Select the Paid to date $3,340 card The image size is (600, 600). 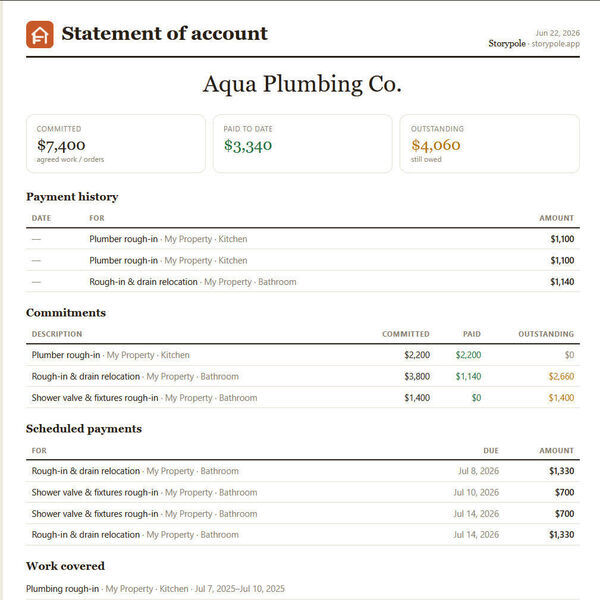303,143
